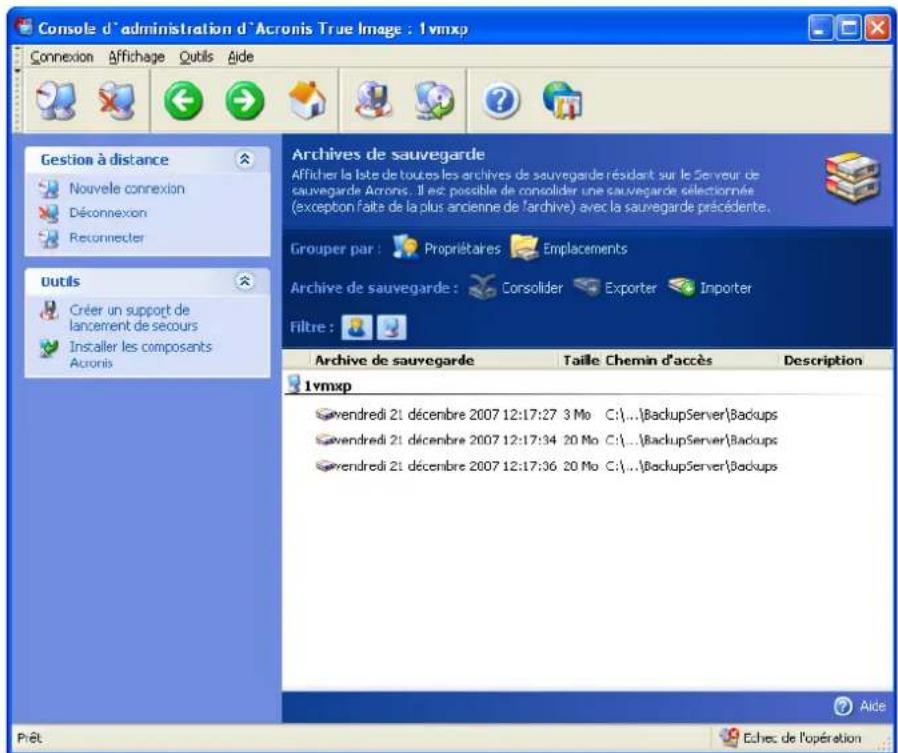The image size is (898, 753).
Task: Select backup dated 12:17:34
Action: pos(546,440)
